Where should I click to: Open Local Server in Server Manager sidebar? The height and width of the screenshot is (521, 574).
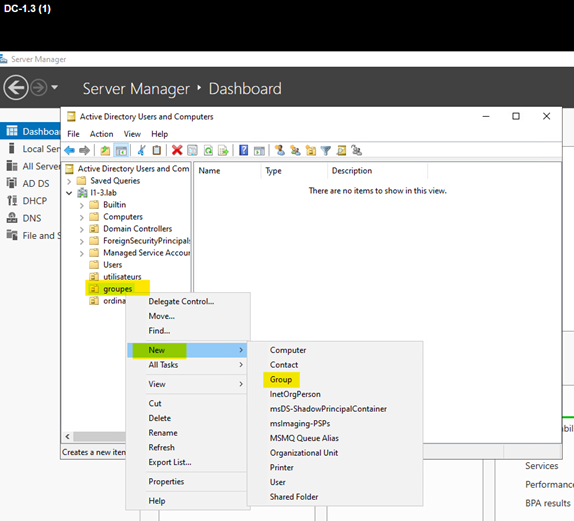tap(33, 149)
